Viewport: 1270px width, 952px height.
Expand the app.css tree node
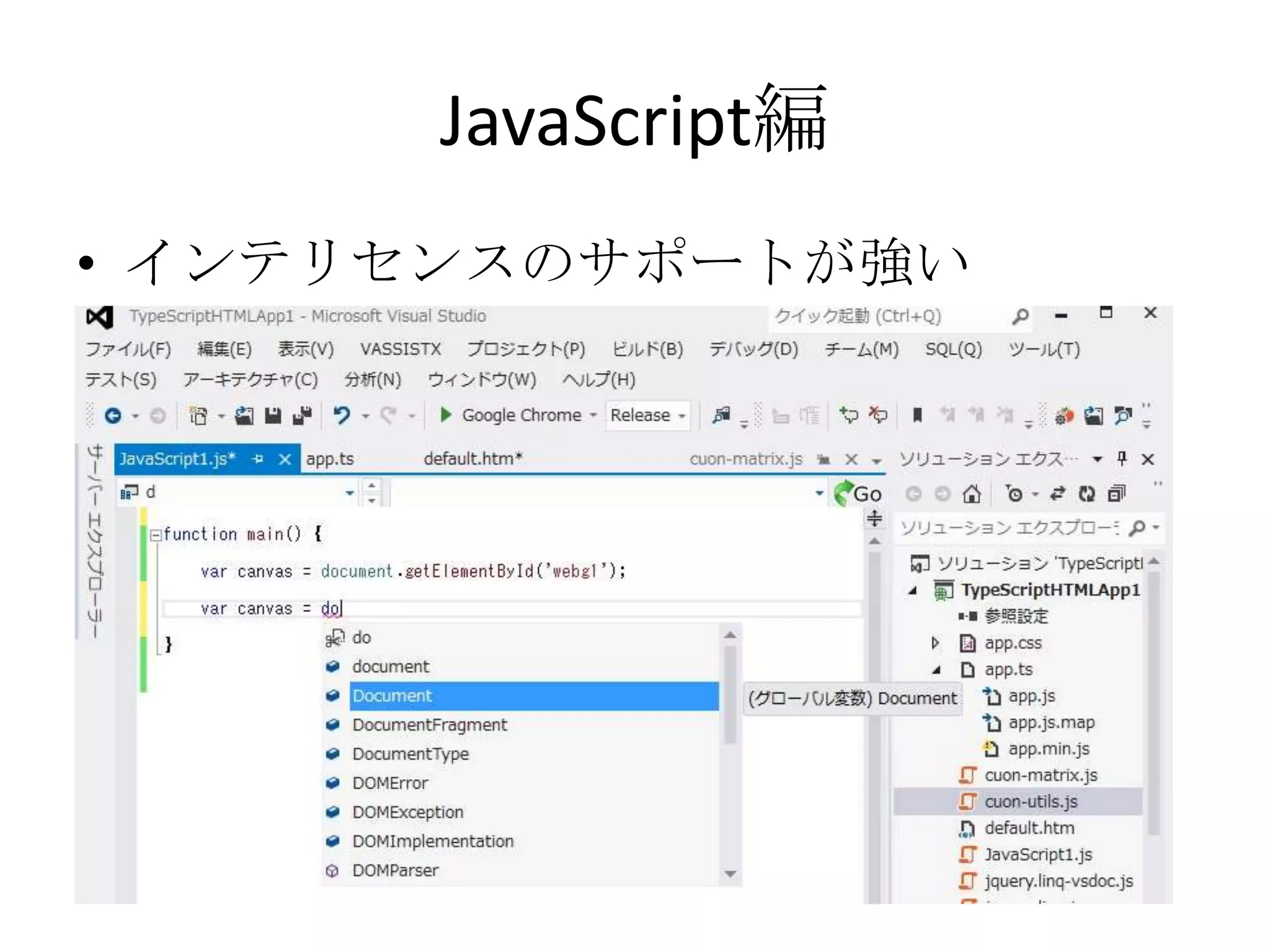click(x=936, y=643)
